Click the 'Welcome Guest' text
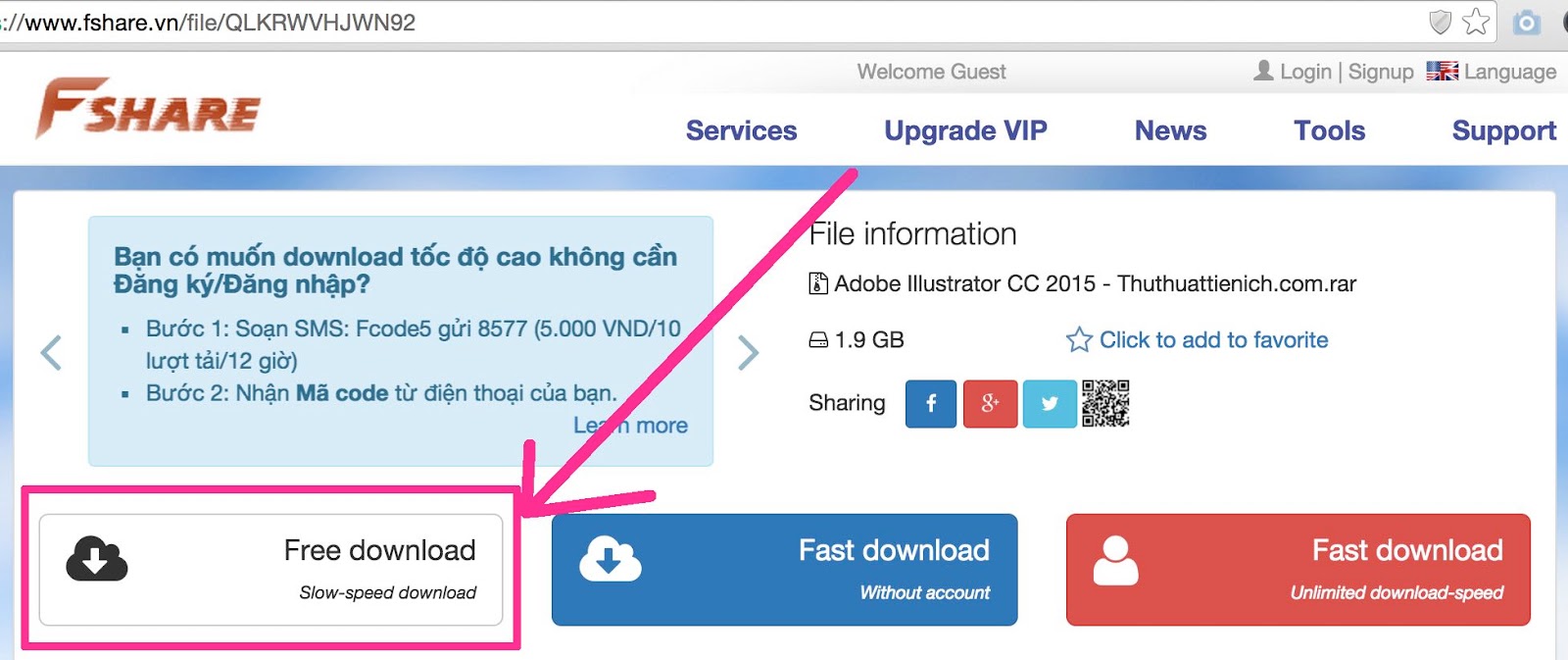This screenshot has width=1568, height=660. coord(931,72)
